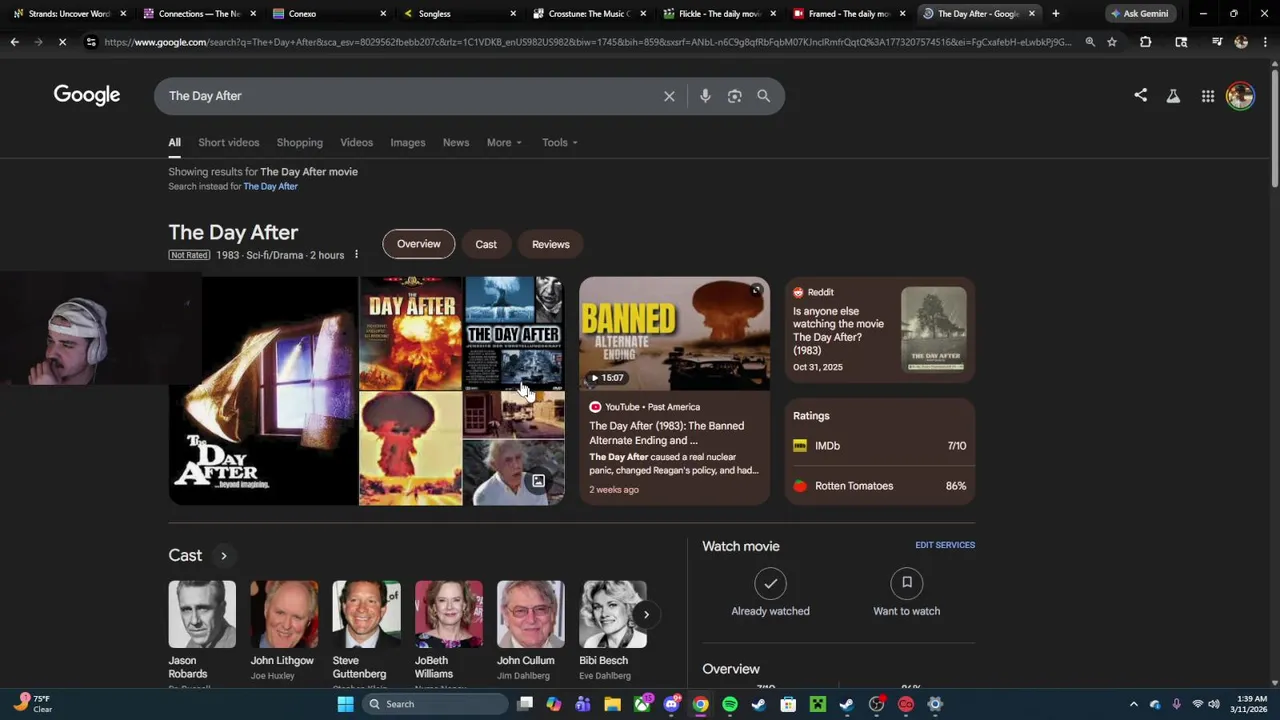Show hidden system tray icons chevron

click(1133, 704)
